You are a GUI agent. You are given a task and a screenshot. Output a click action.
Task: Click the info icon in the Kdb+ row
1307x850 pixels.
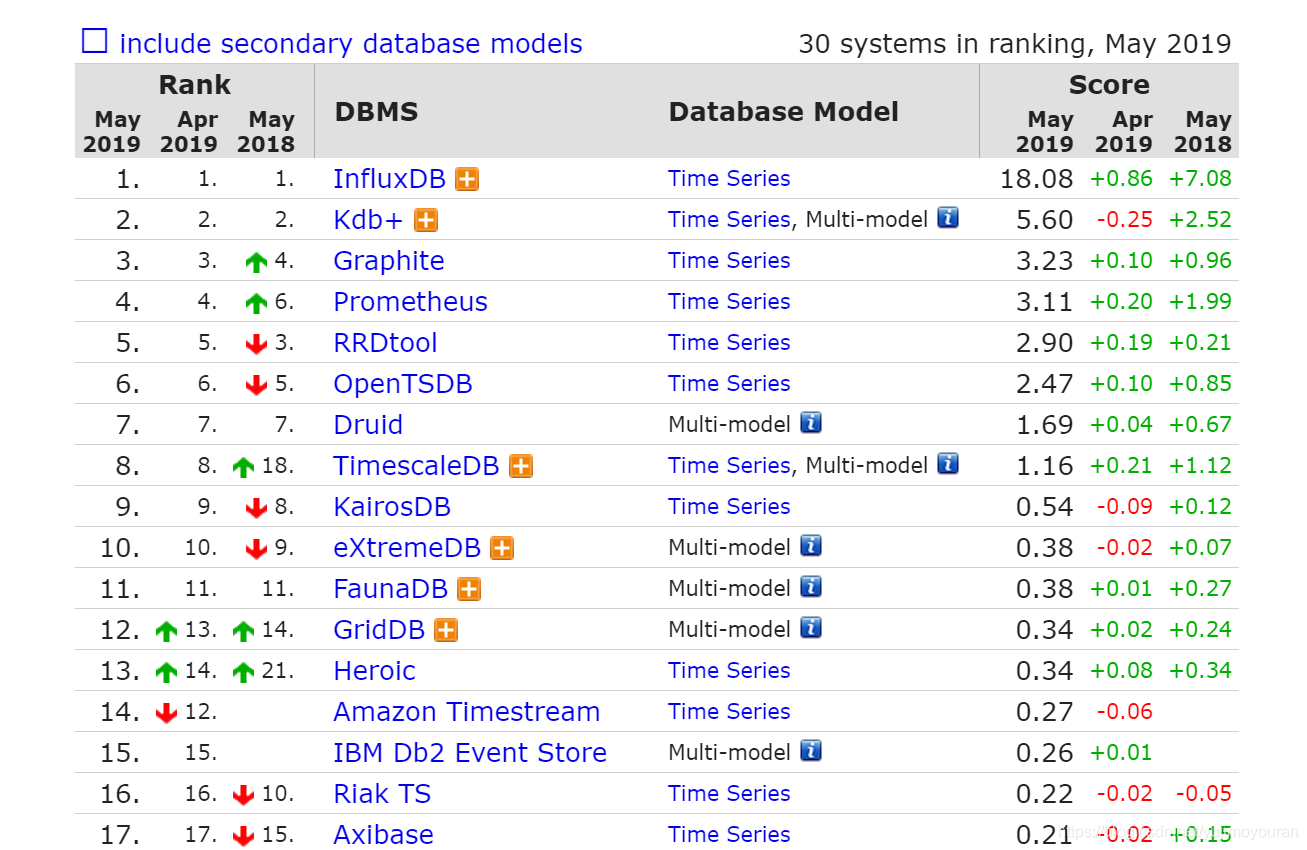click(x=948, y=218)
